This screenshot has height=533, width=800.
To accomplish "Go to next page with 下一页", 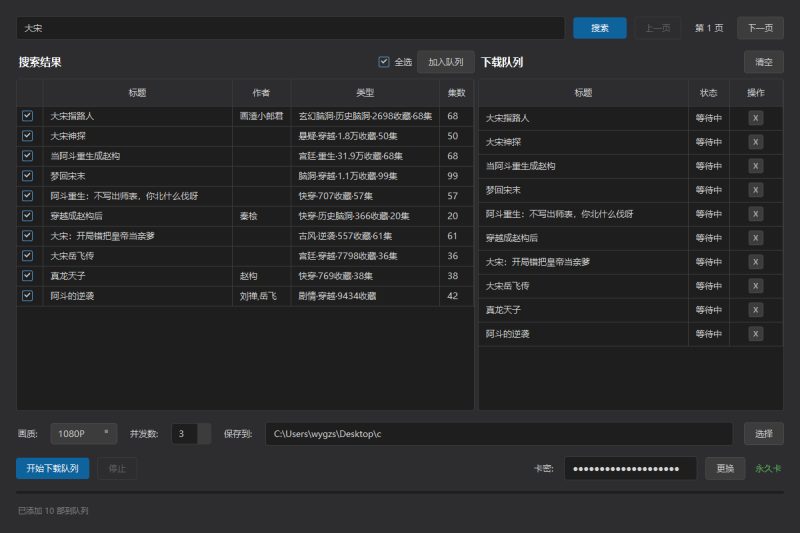I will 760,28.
